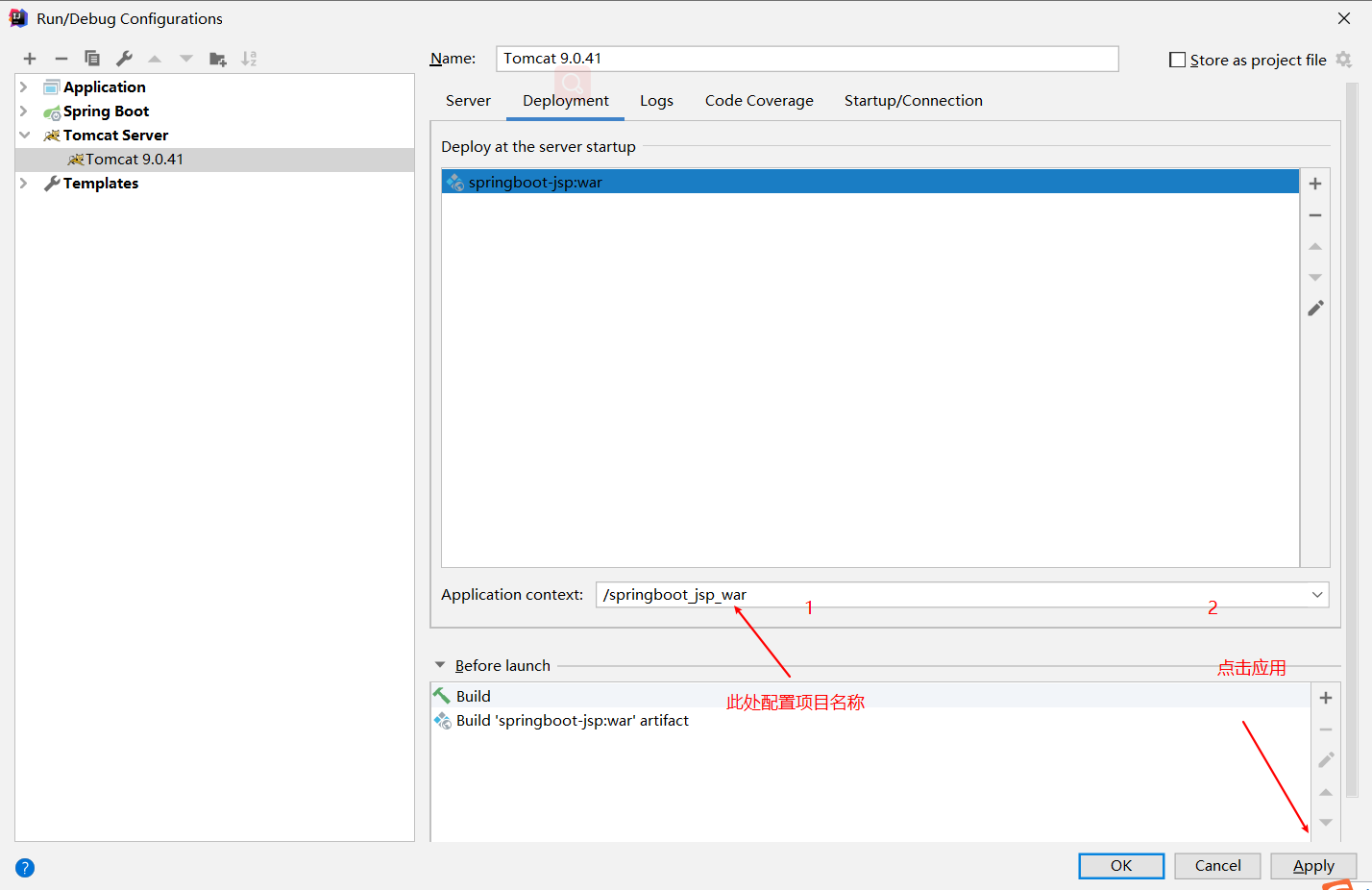Move deployment artifact down
Screen dimensions: 1372x890
click(x=1315, y=278)
